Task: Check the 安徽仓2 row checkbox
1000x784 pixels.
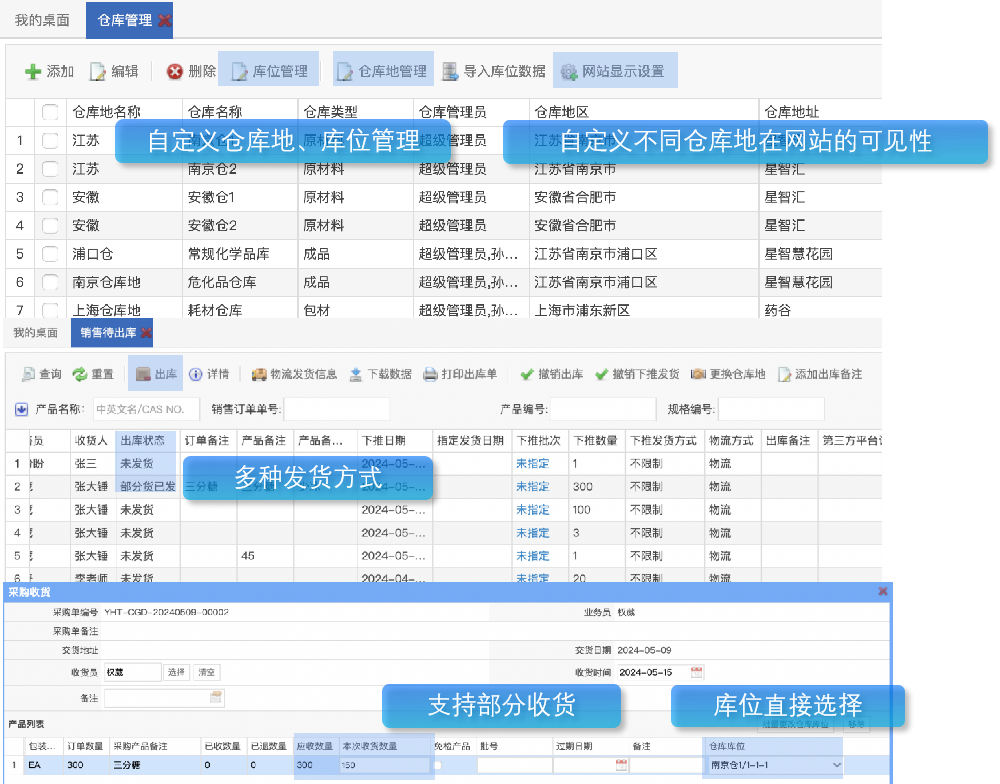Action: tap(50, 225)
